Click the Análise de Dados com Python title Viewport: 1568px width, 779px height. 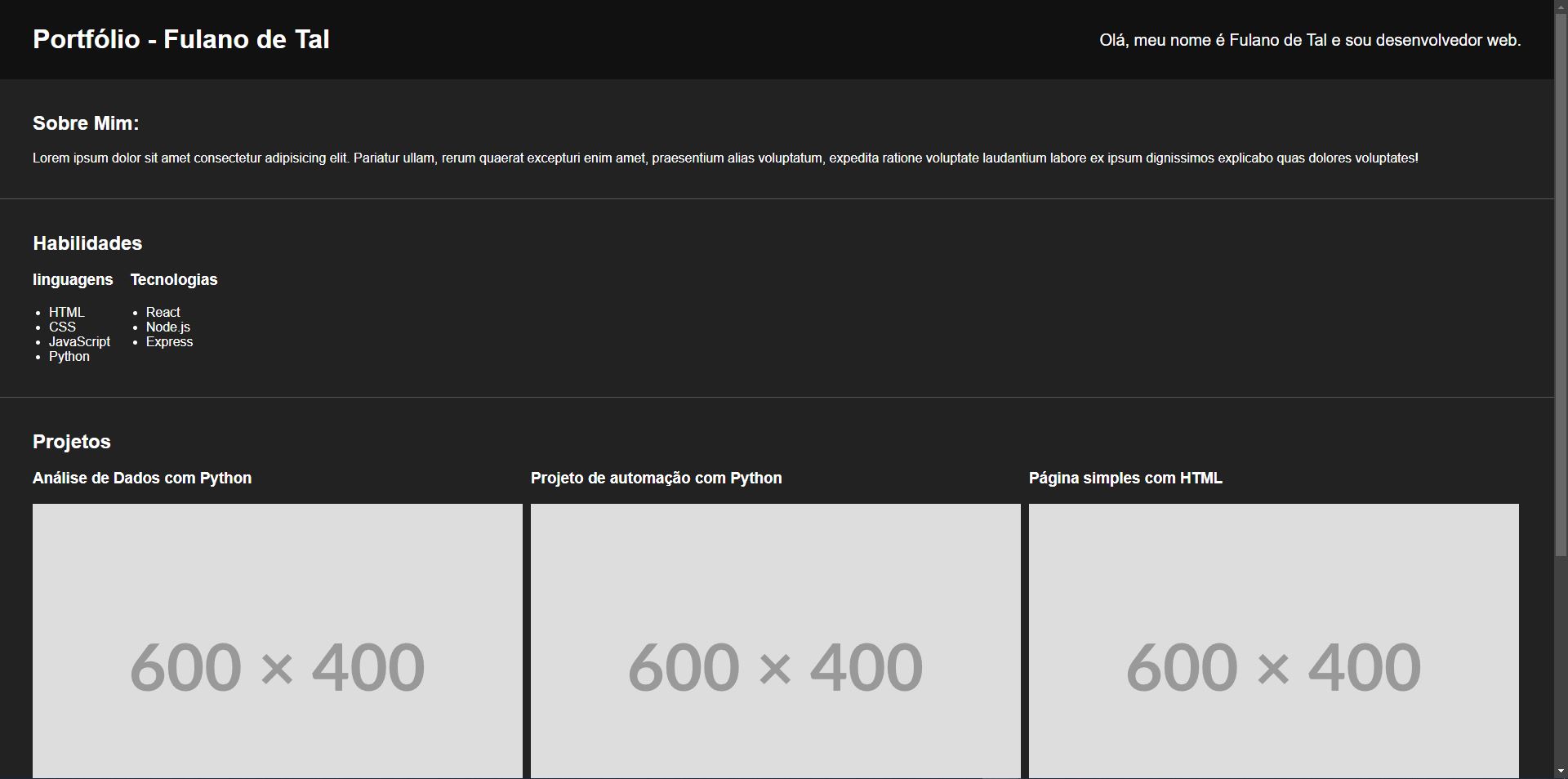pyautogui.click(x=142, y=478)
